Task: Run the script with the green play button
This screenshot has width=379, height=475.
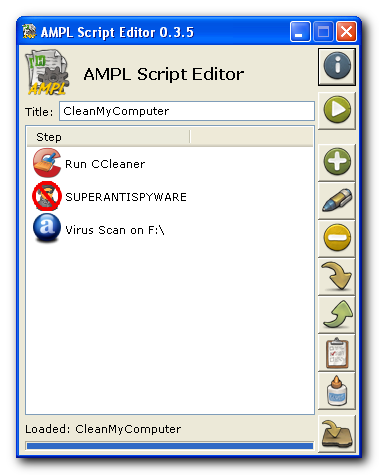Action: [337, 110]
